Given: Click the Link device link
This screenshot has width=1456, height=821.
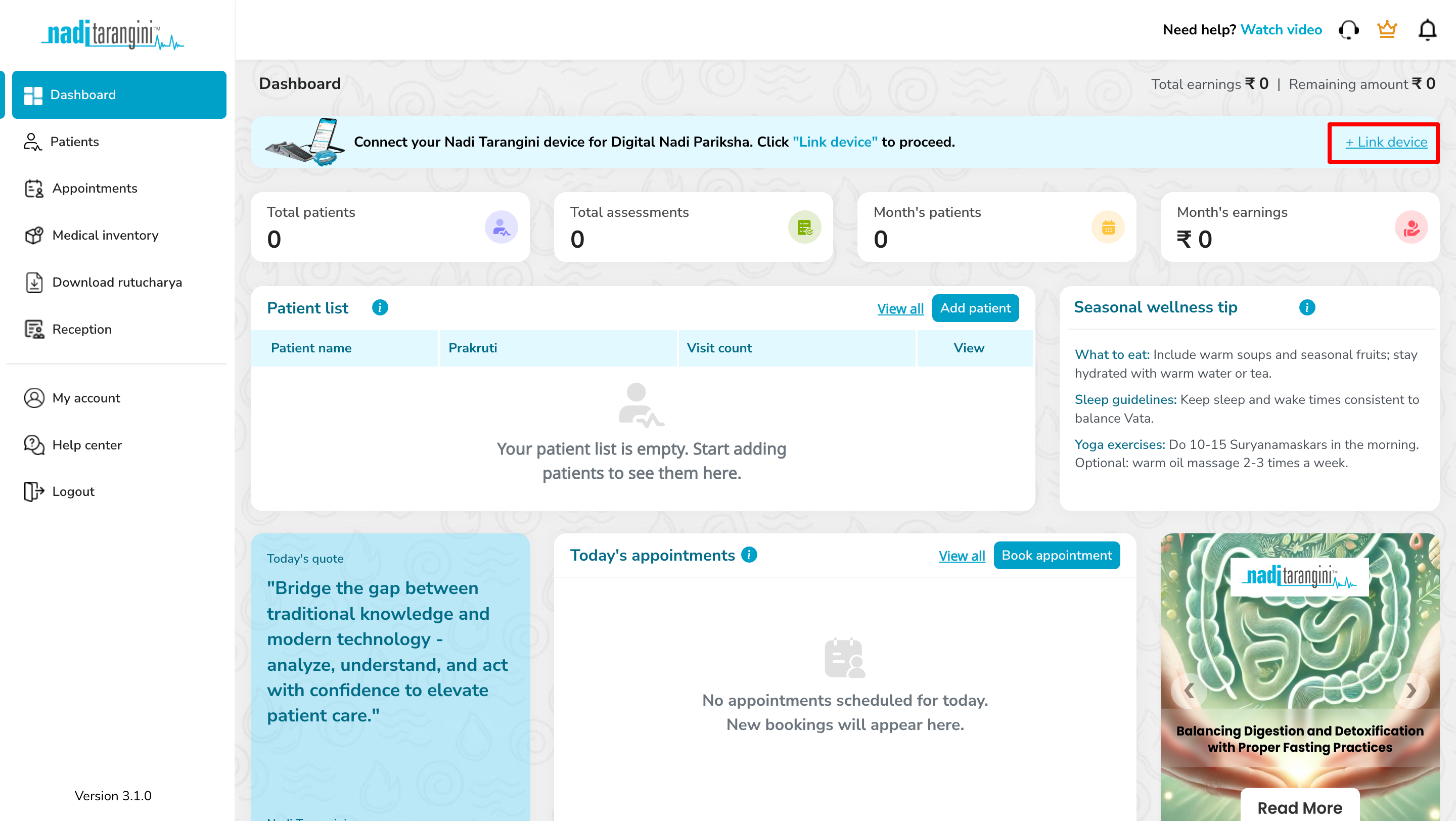Looking at the screenshot, I should pos(1385,143).
